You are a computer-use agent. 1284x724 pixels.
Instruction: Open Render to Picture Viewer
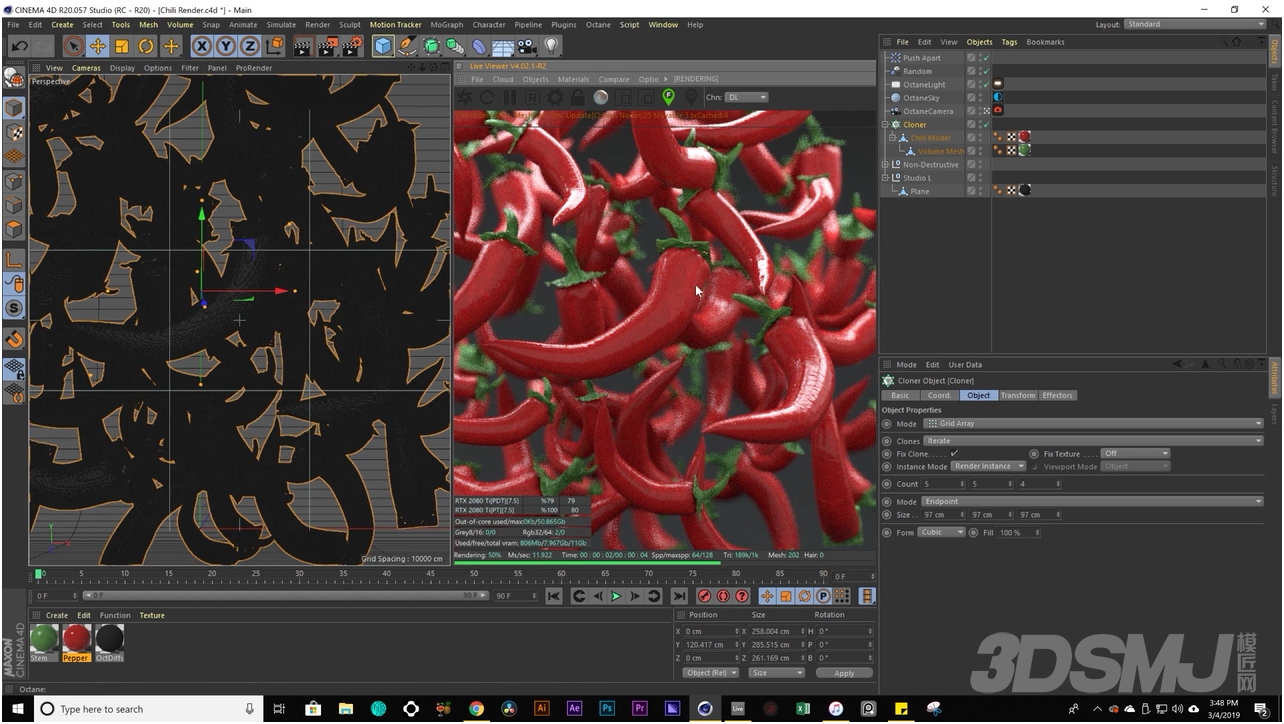328,46
